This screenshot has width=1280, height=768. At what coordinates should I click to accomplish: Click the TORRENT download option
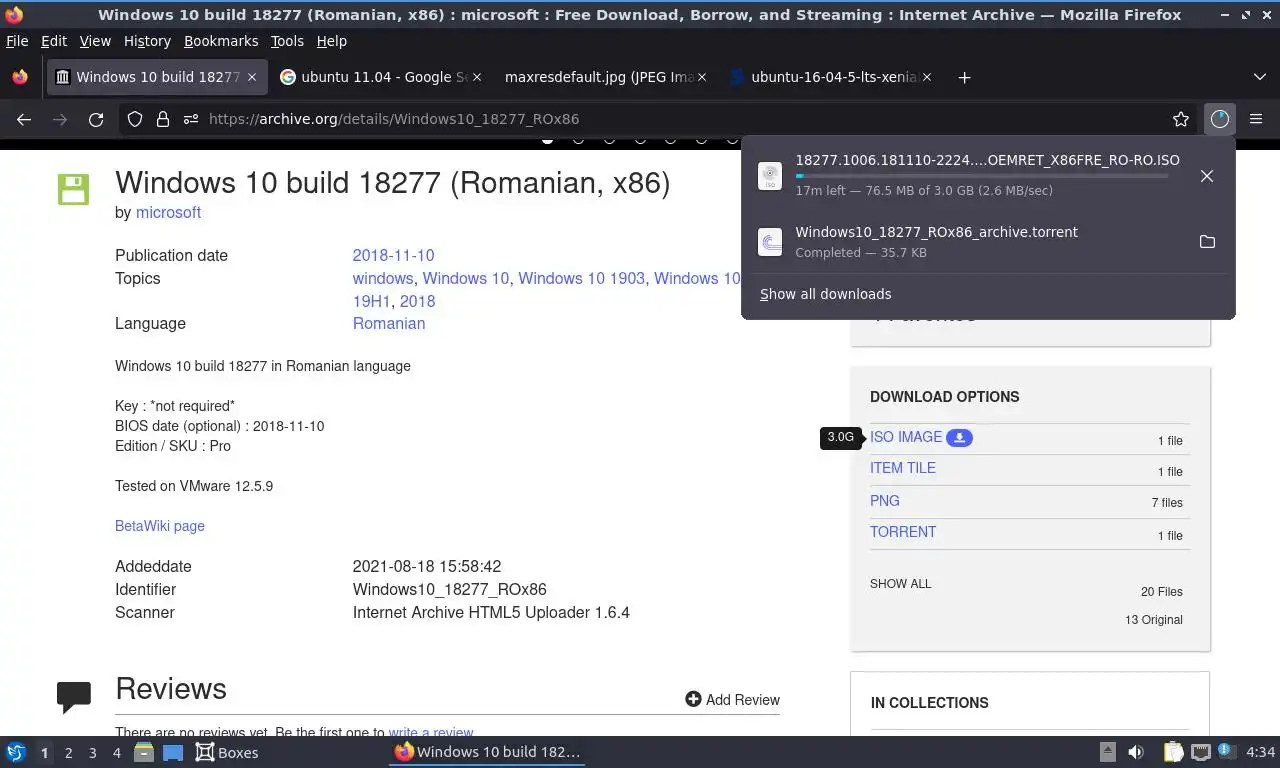coord(903,532)
